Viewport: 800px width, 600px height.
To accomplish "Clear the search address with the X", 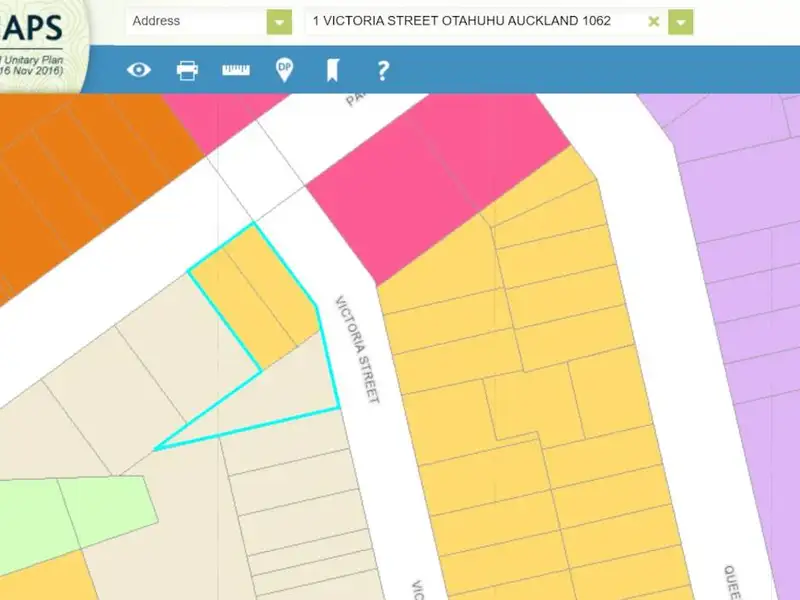I will (x=654, y=21).
